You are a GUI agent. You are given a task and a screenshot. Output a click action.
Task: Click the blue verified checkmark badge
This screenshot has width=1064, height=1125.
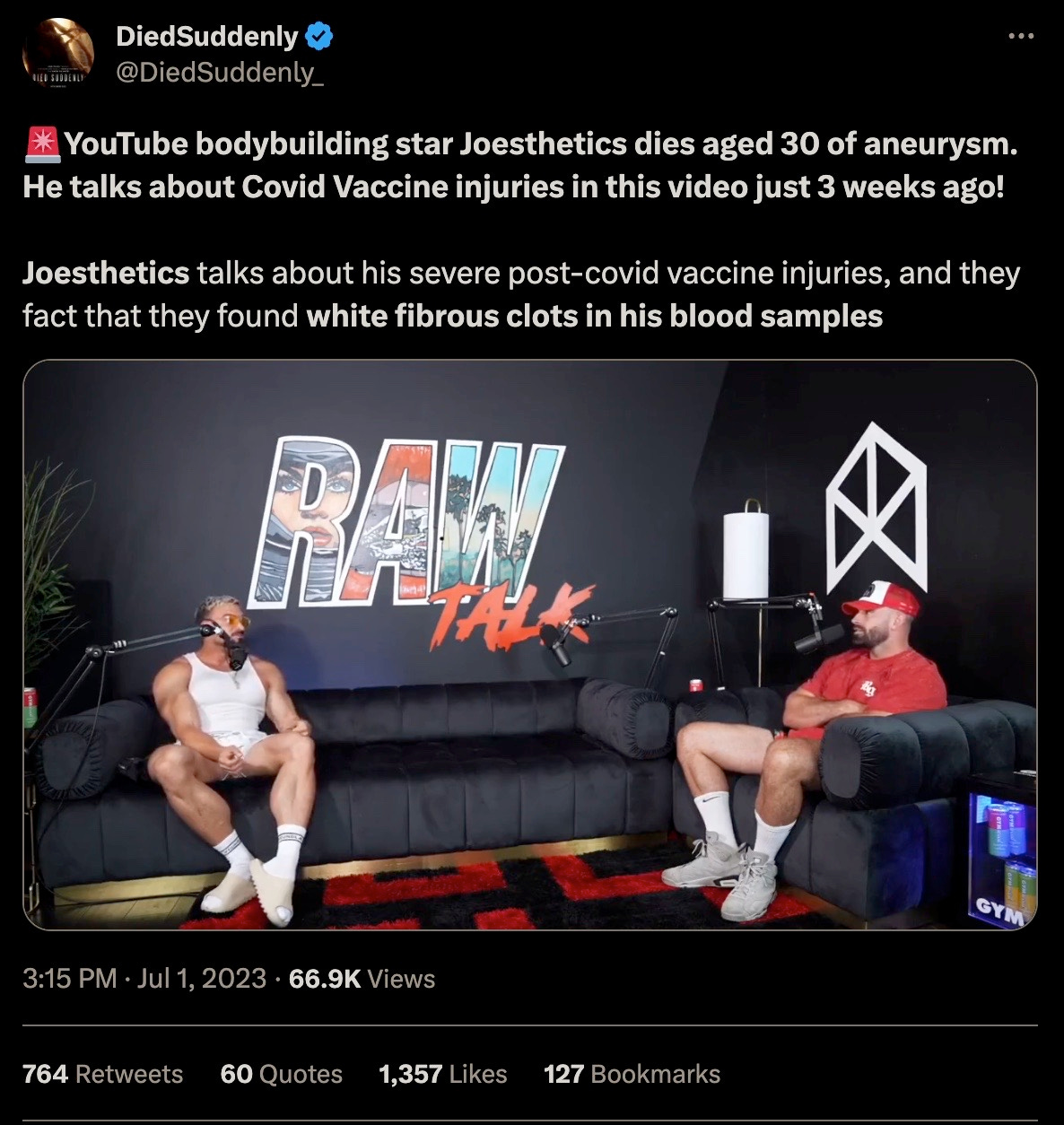318,36
